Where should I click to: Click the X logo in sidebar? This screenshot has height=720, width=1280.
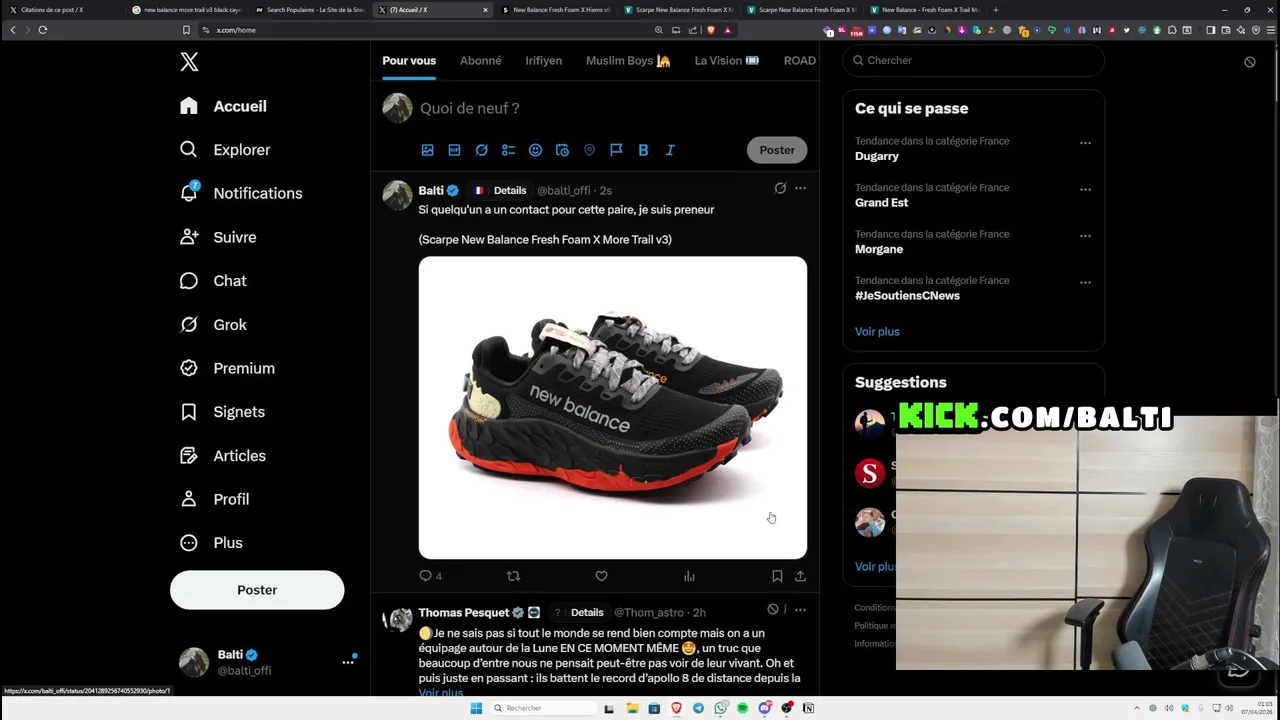189,62
